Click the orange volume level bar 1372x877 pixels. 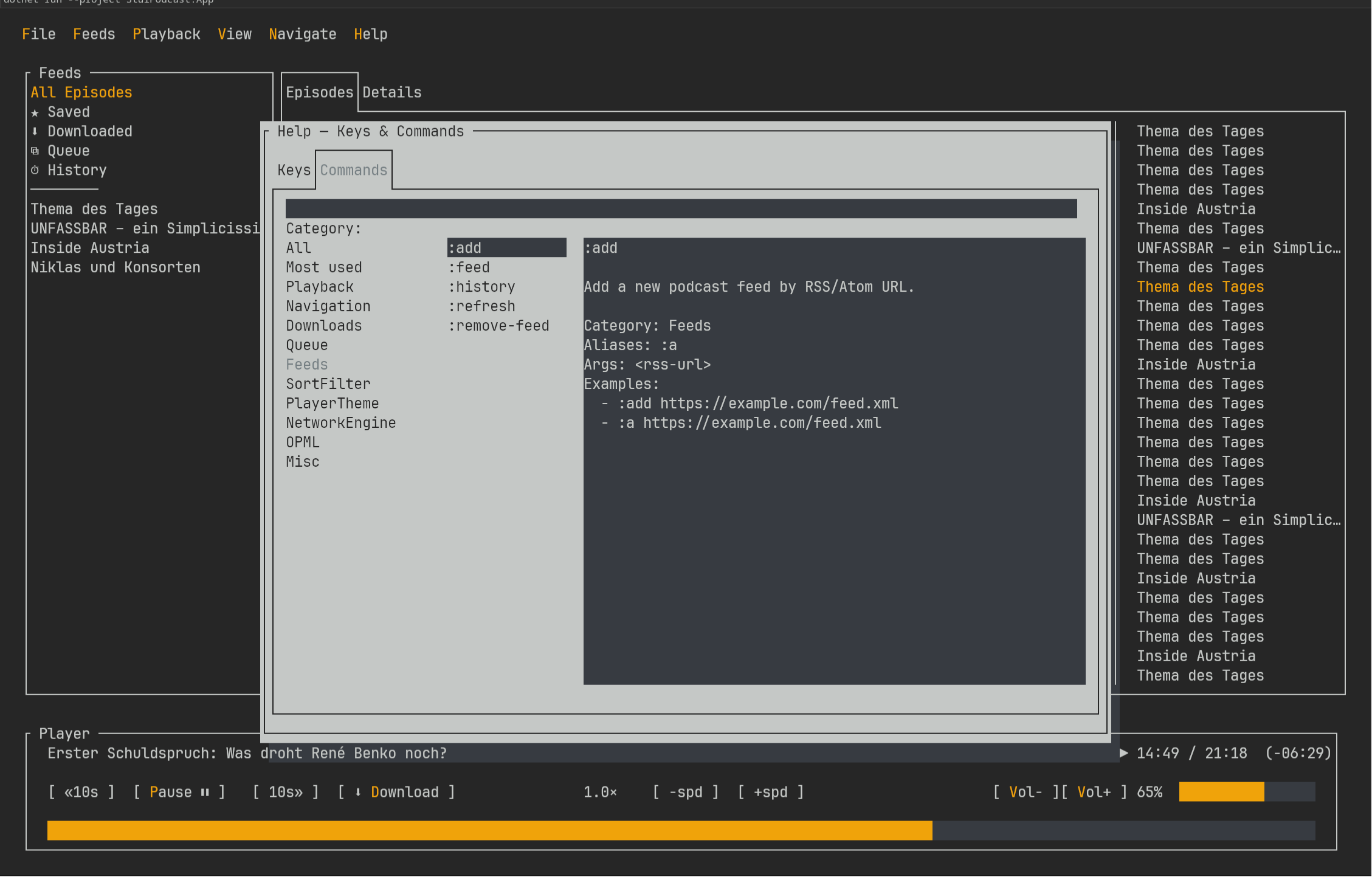1221,792
